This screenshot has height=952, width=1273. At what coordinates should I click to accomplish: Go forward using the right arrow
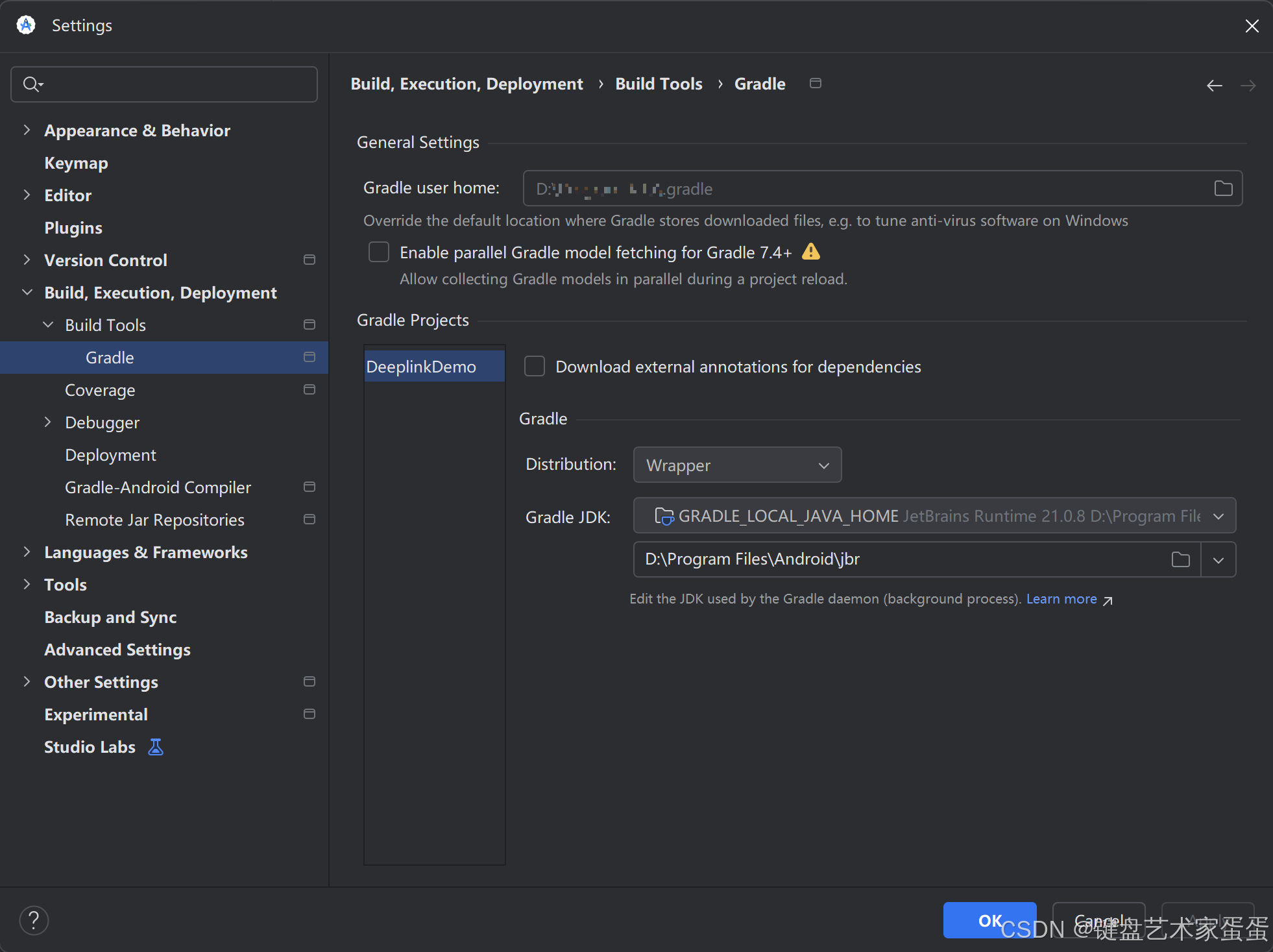click(x=1248, y=86)
